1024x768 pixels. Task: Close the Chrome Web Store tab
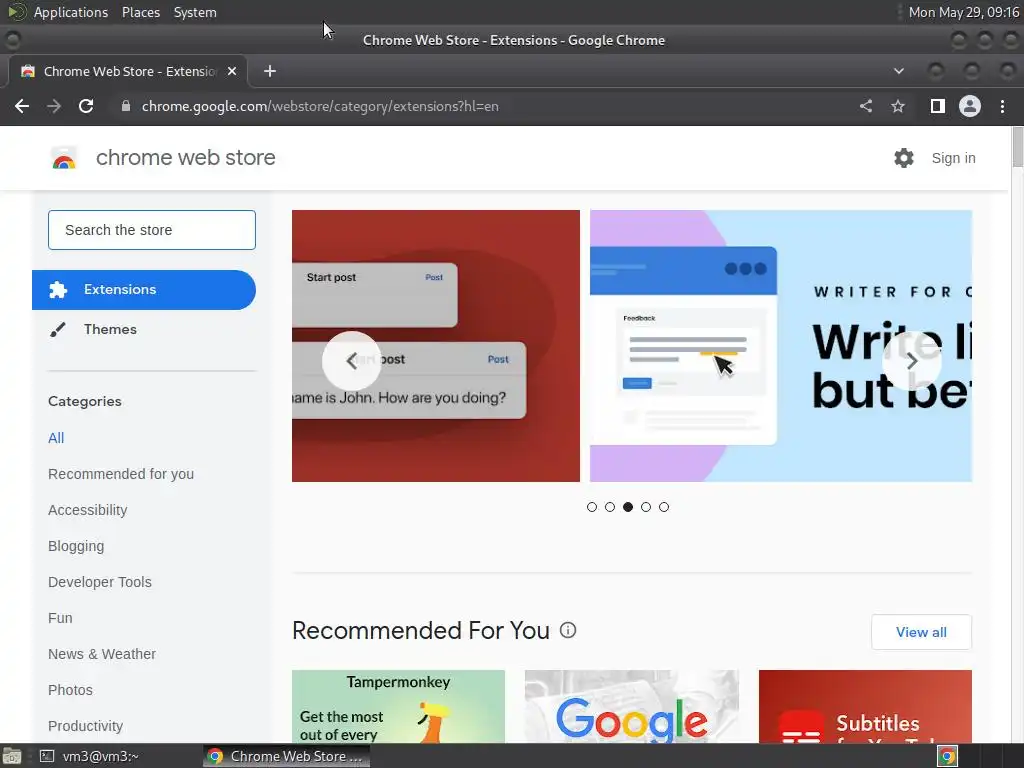[x=232, y=71]
